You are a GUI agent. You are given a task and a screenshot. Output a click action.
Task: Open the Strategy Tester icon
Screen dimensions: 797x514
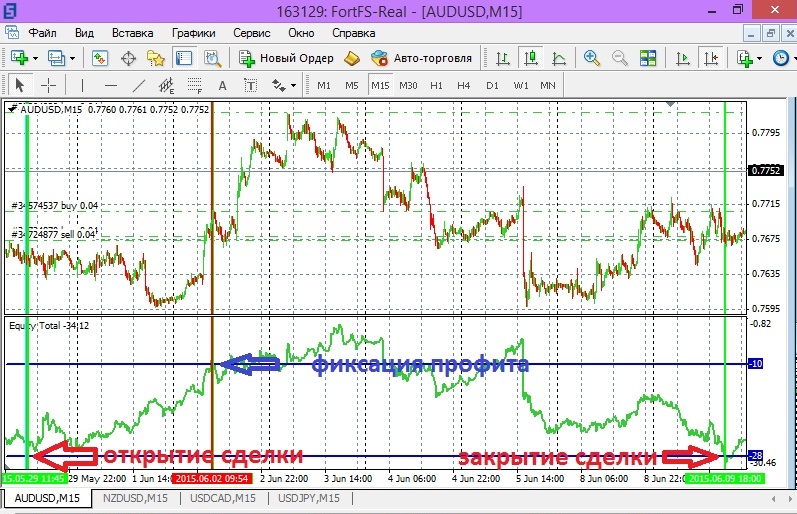coord(212,58)
